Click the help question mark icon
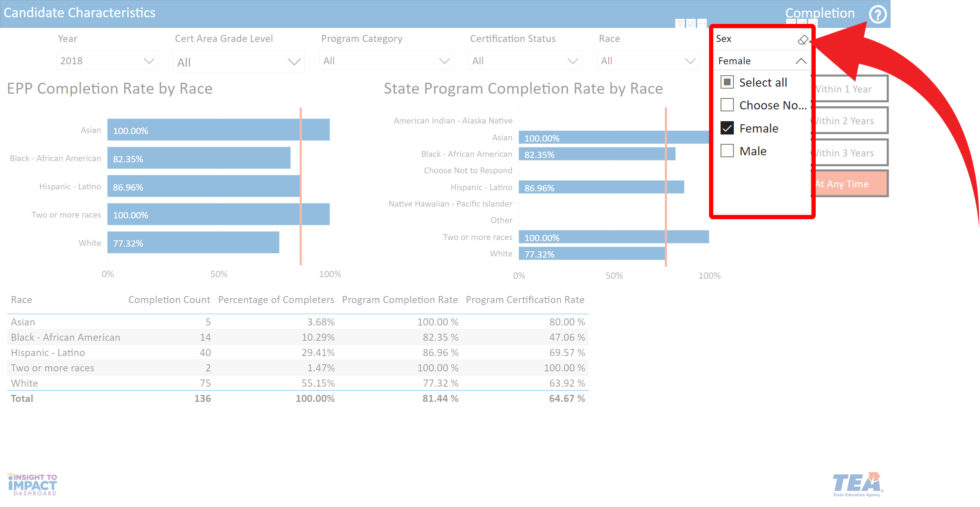This screenshot has height=507, width=980. pyautogui.click(x=877, y=14)
